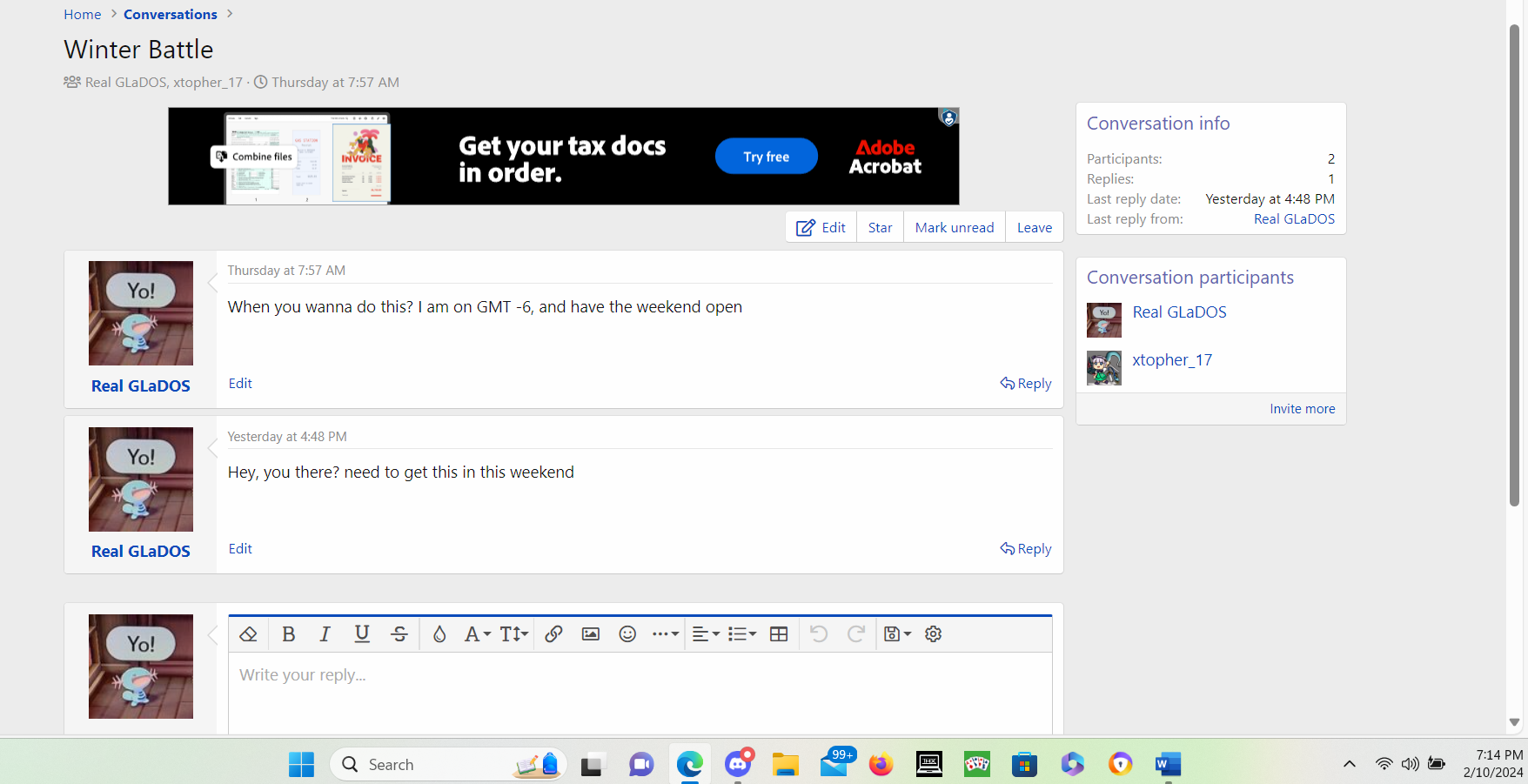Open Task View from taskbar
1528x784 pixels.
point(593,765)
